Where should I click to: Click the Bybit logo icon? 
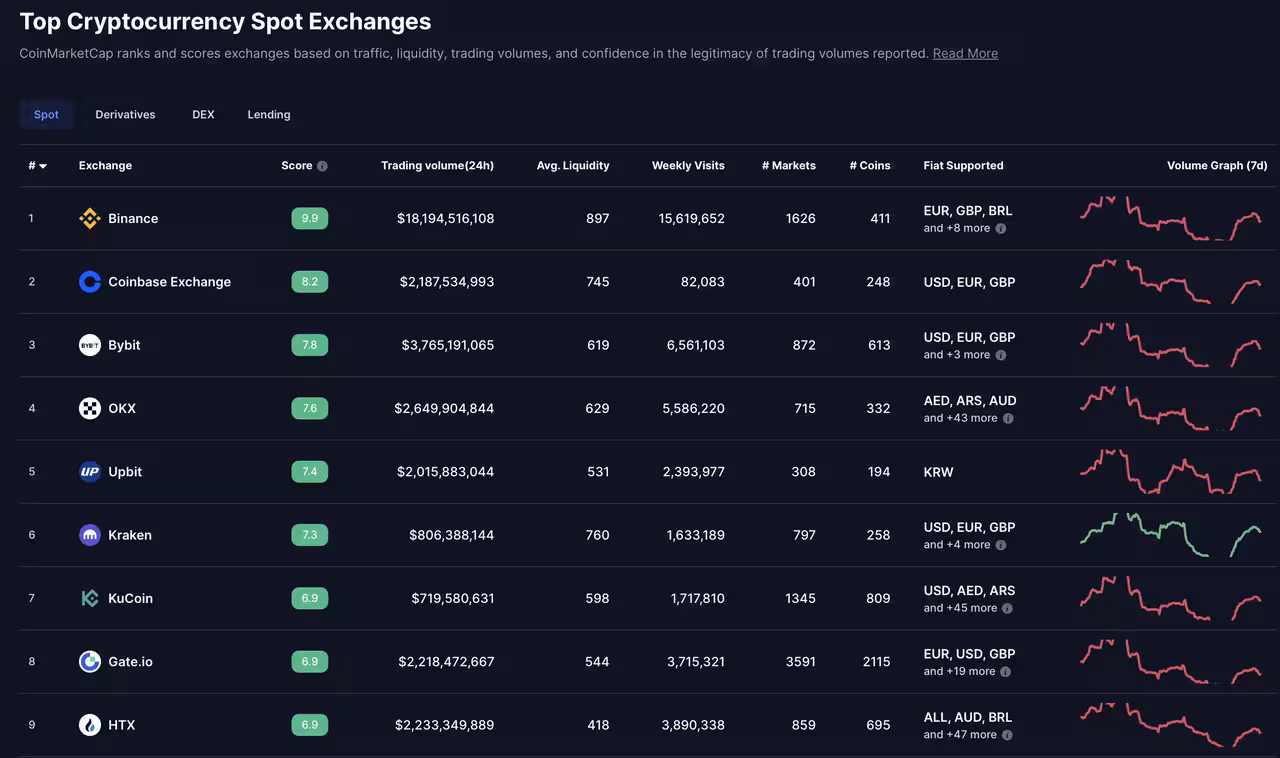point(90,345)
